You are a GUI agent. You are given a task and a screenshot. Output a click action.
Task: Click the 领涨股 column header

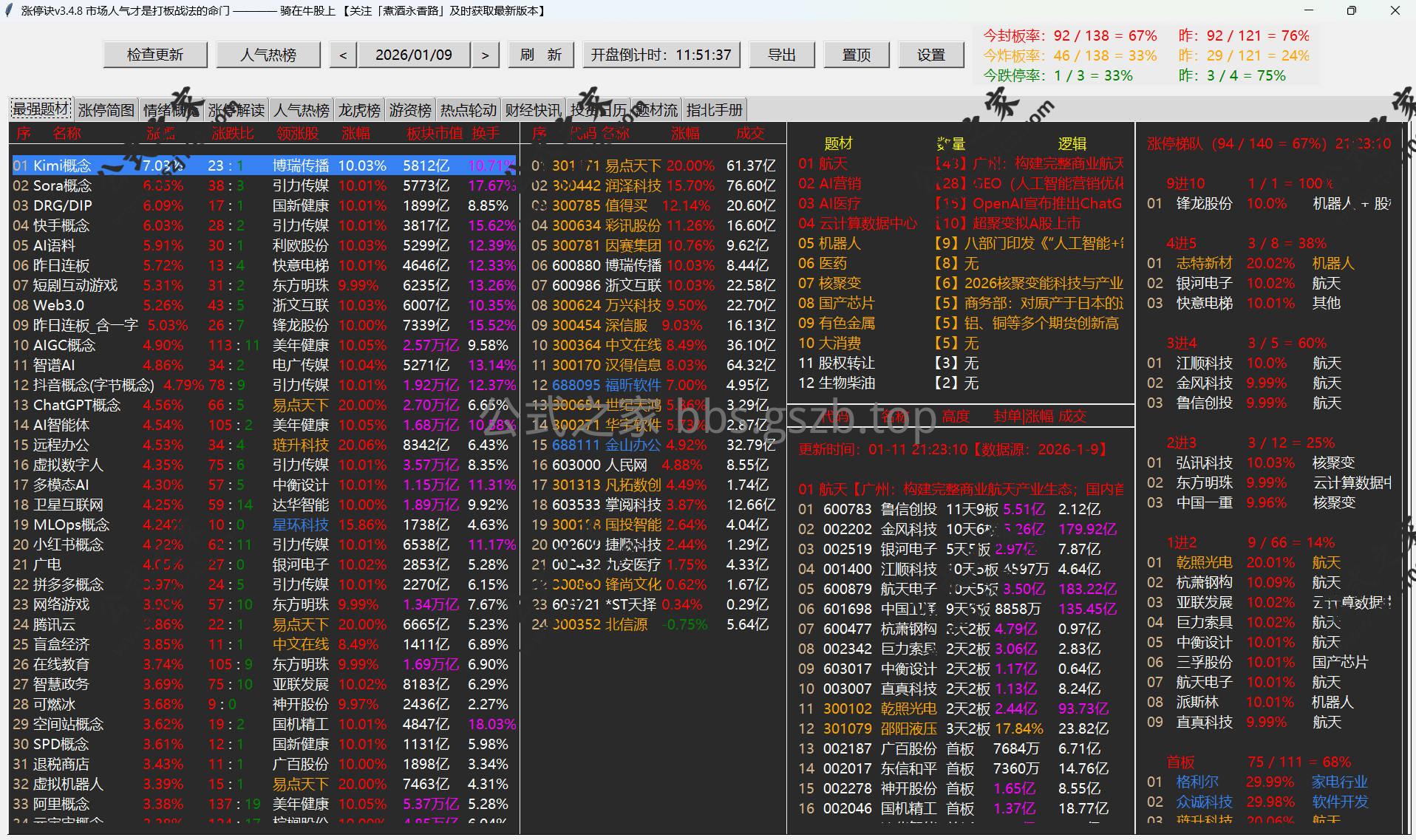298,134
